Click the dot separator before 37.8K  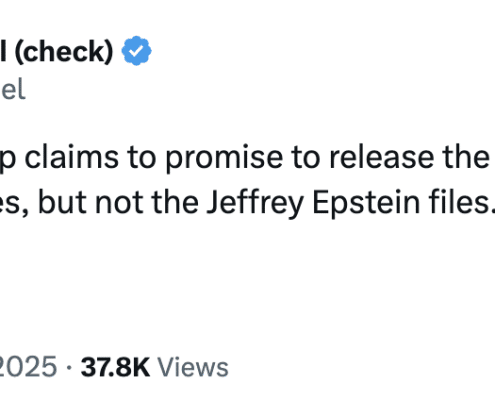tap(69, 368)
